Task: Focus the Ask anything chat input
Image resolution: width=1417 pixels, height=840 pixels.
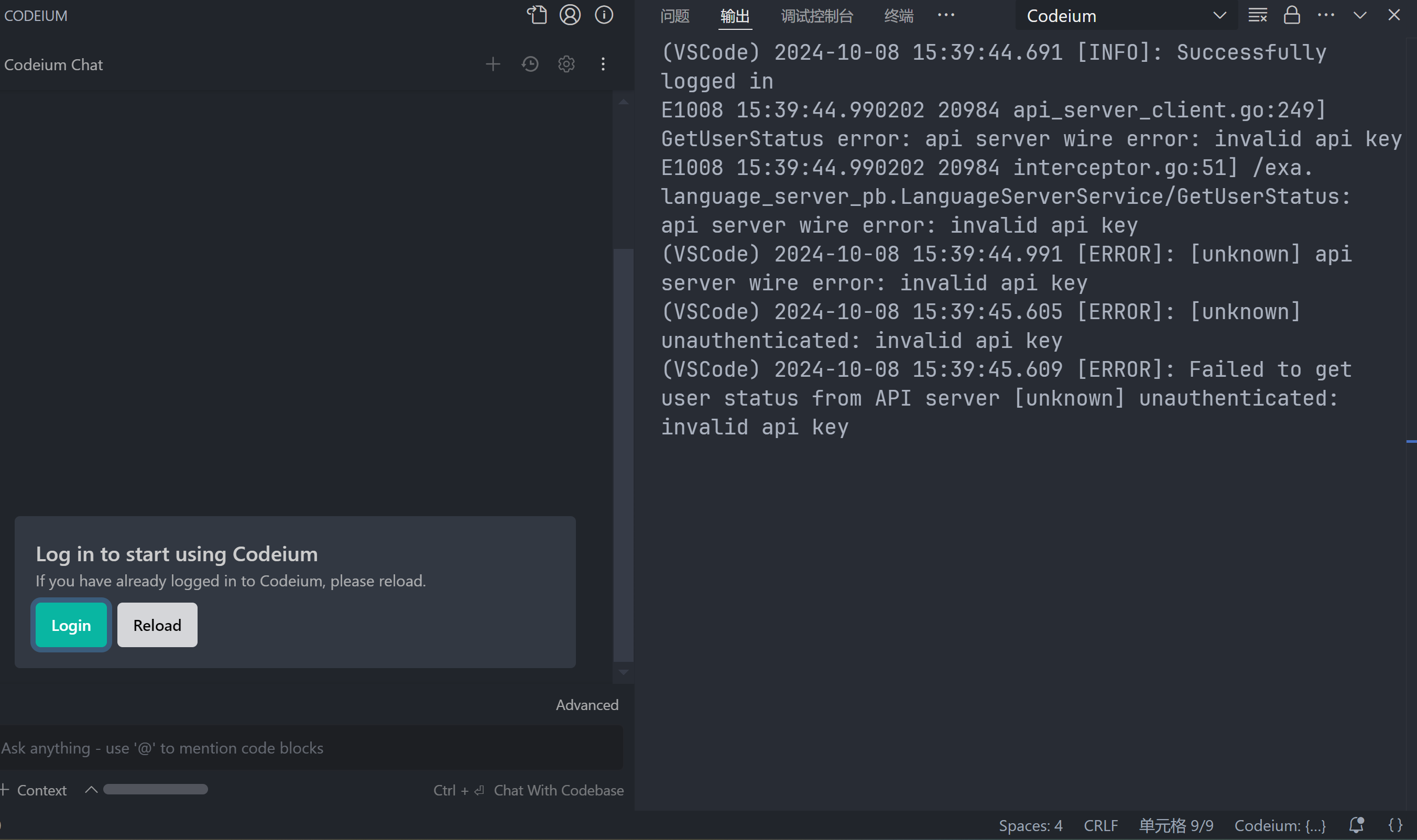Action: pyautogui.click(x=311, y=748)
